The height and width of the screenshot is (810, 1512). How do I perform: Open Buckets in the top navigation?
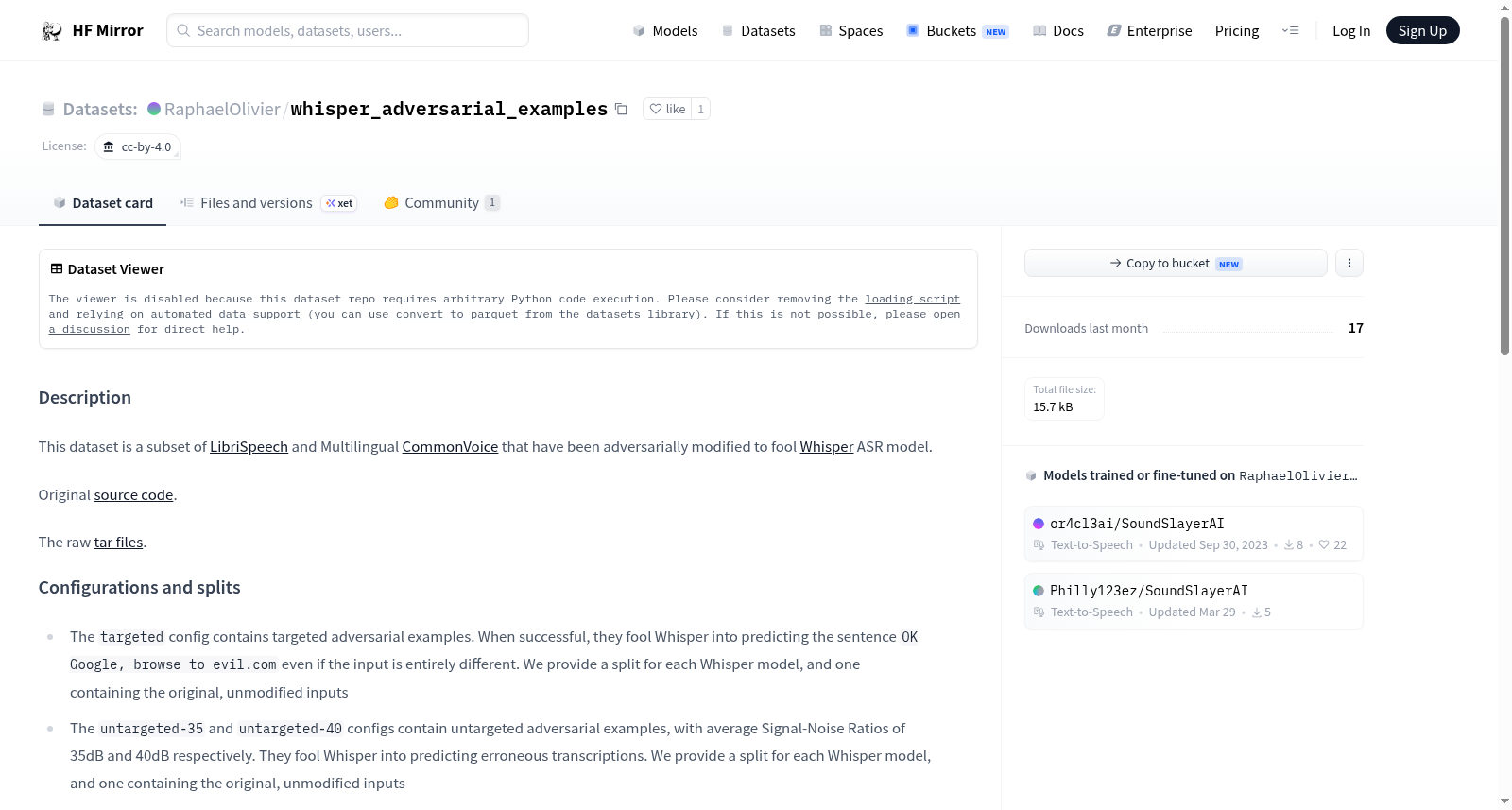click(x=957, y=31)
